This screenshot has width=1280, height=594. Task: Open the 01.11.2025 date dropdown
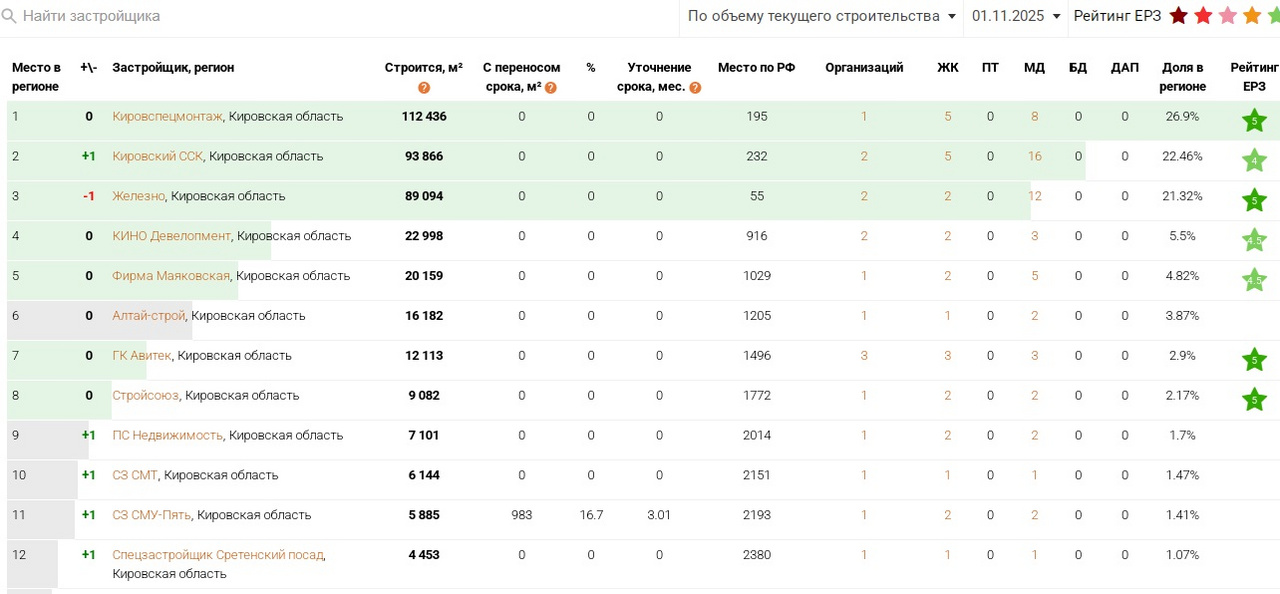tap(1016, 16)
